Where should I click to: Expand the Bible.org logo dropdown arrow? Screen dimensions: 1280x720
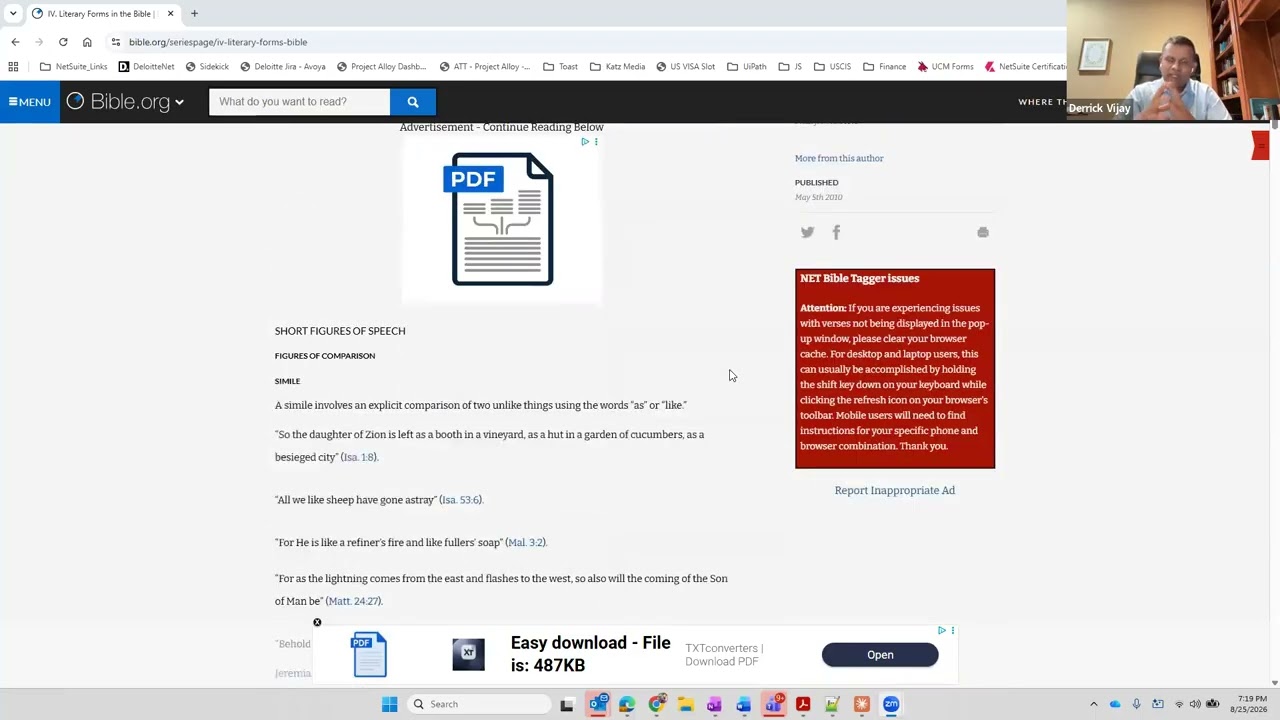click(x=179, y=102)
